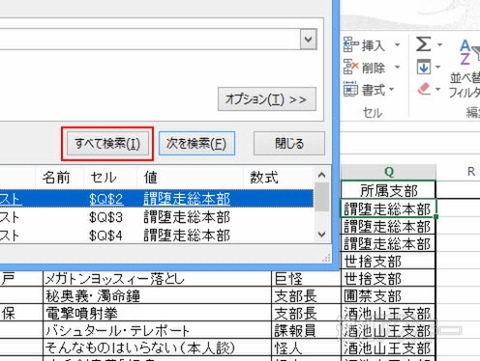Click the 削除 (Delete) cells icon

(351, 67)
